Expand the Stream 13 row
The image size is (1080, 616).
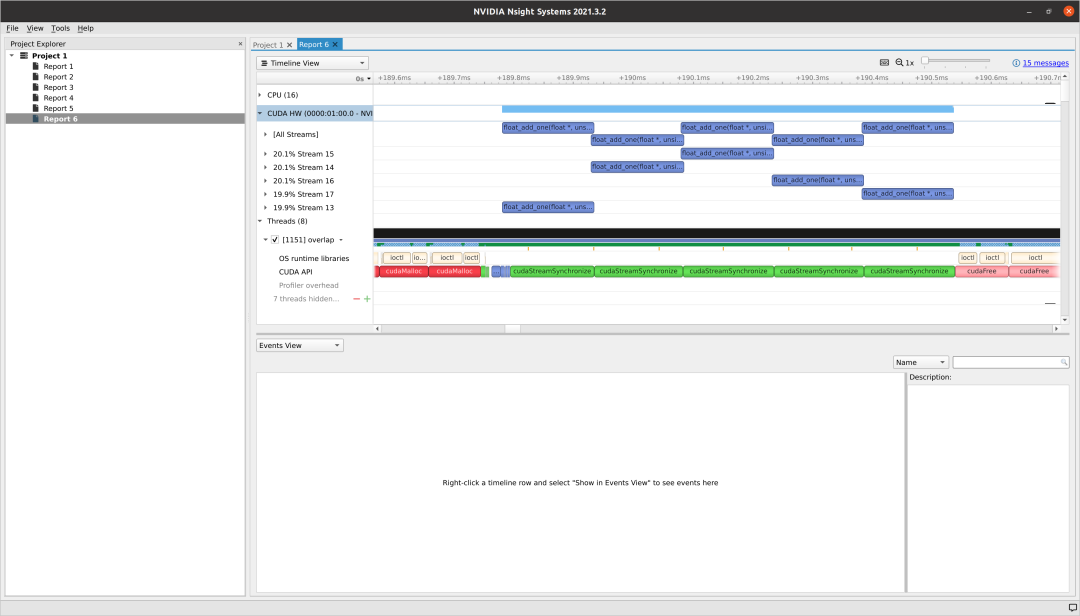265,207
